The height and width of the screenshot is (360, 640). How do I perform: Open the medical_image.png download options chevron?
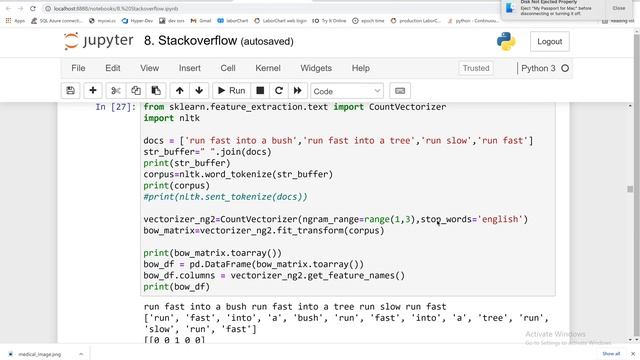point(81,354)
